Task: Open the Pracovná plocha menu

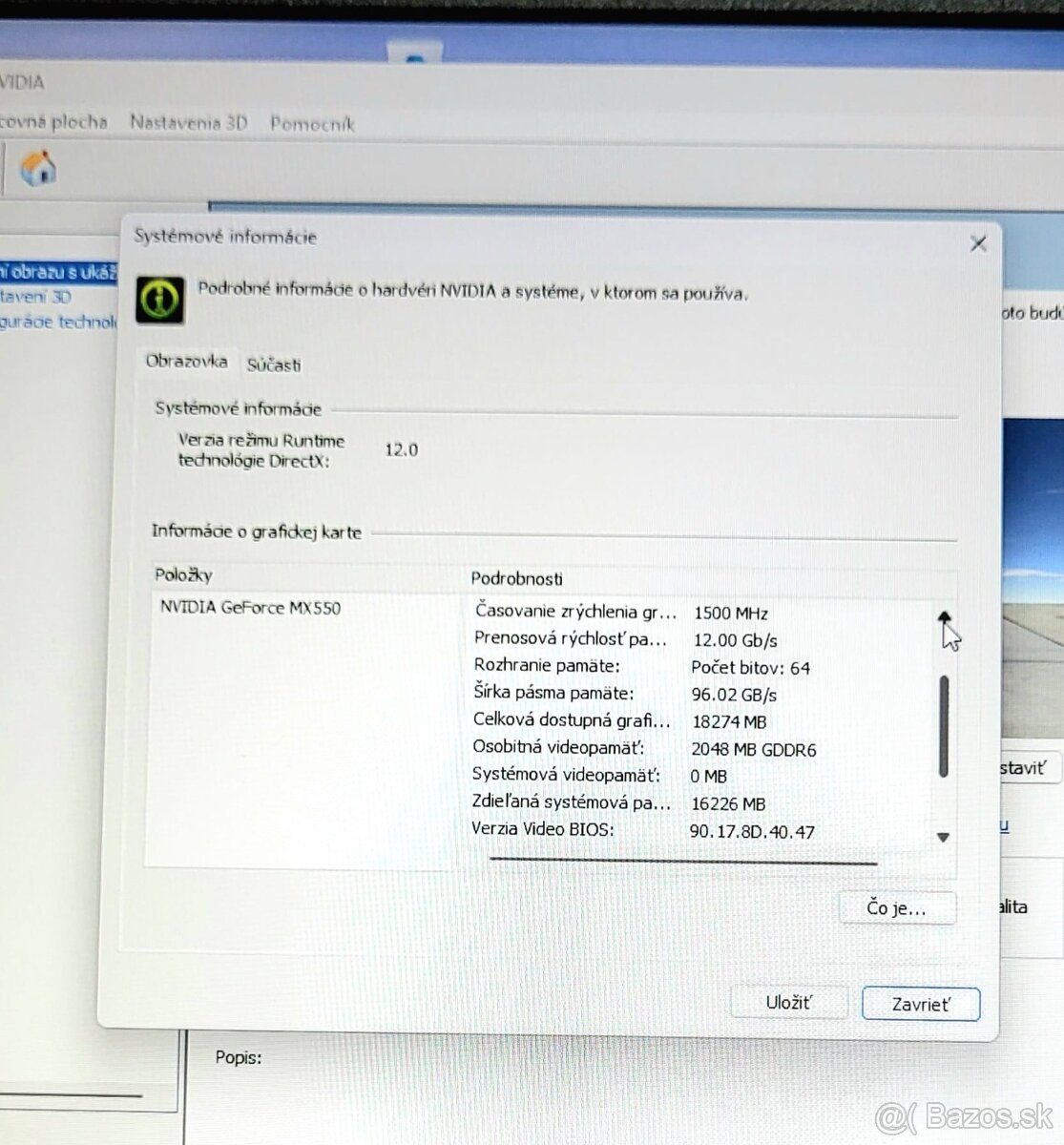Action: tap(52, 122)
